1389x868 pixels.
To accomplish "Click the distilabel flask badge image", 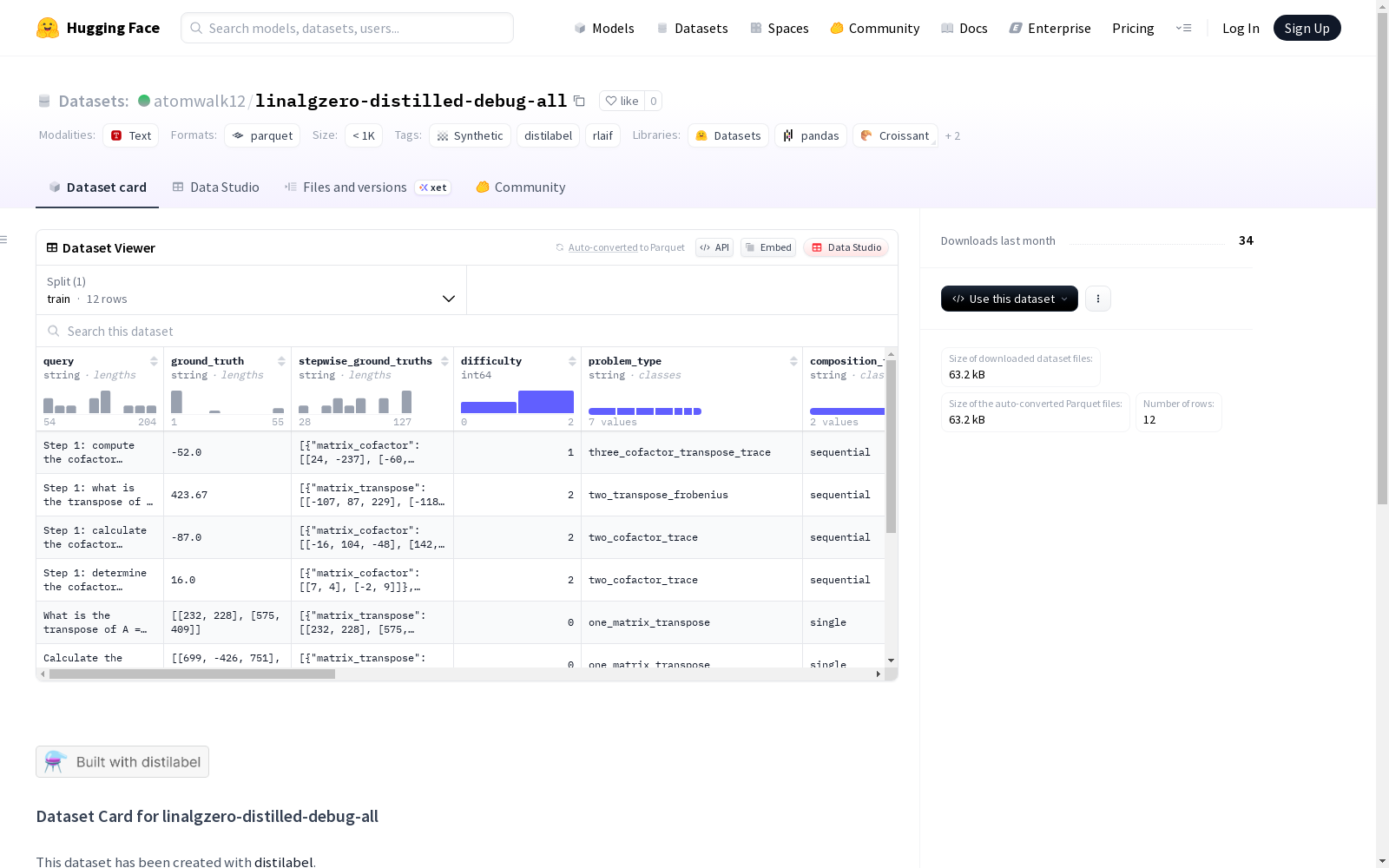I will pos(122,762).
